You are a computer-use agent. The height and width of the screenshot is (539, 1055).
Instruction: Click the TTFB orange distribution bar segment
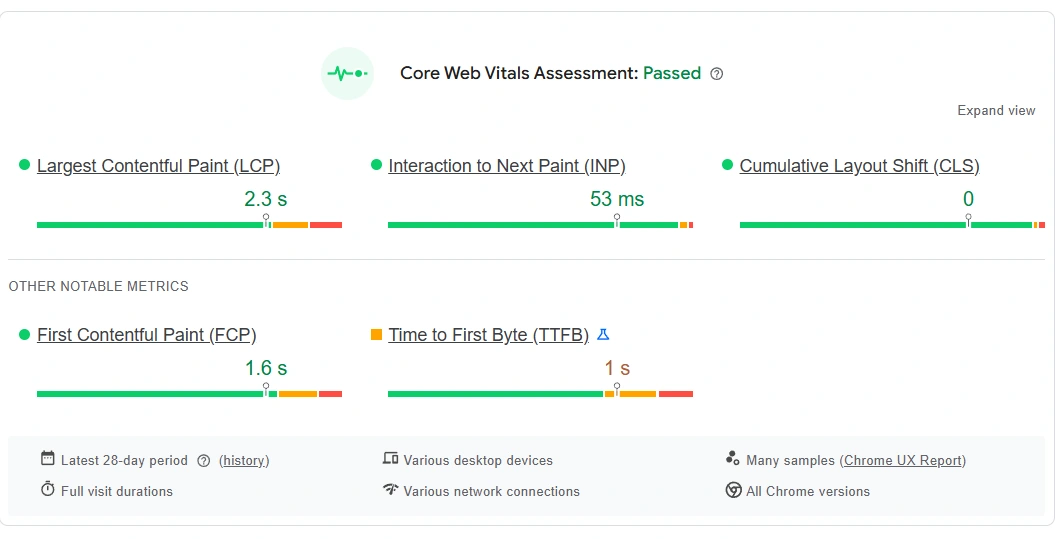636,394
